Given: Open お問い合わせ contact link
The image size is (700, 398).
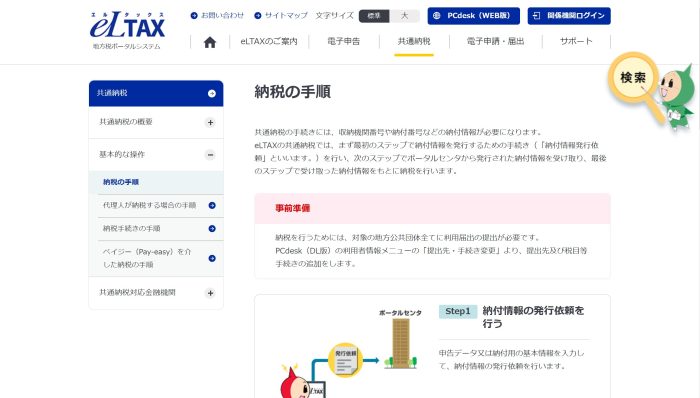Looking at the screenshot, I should [217, 15].
